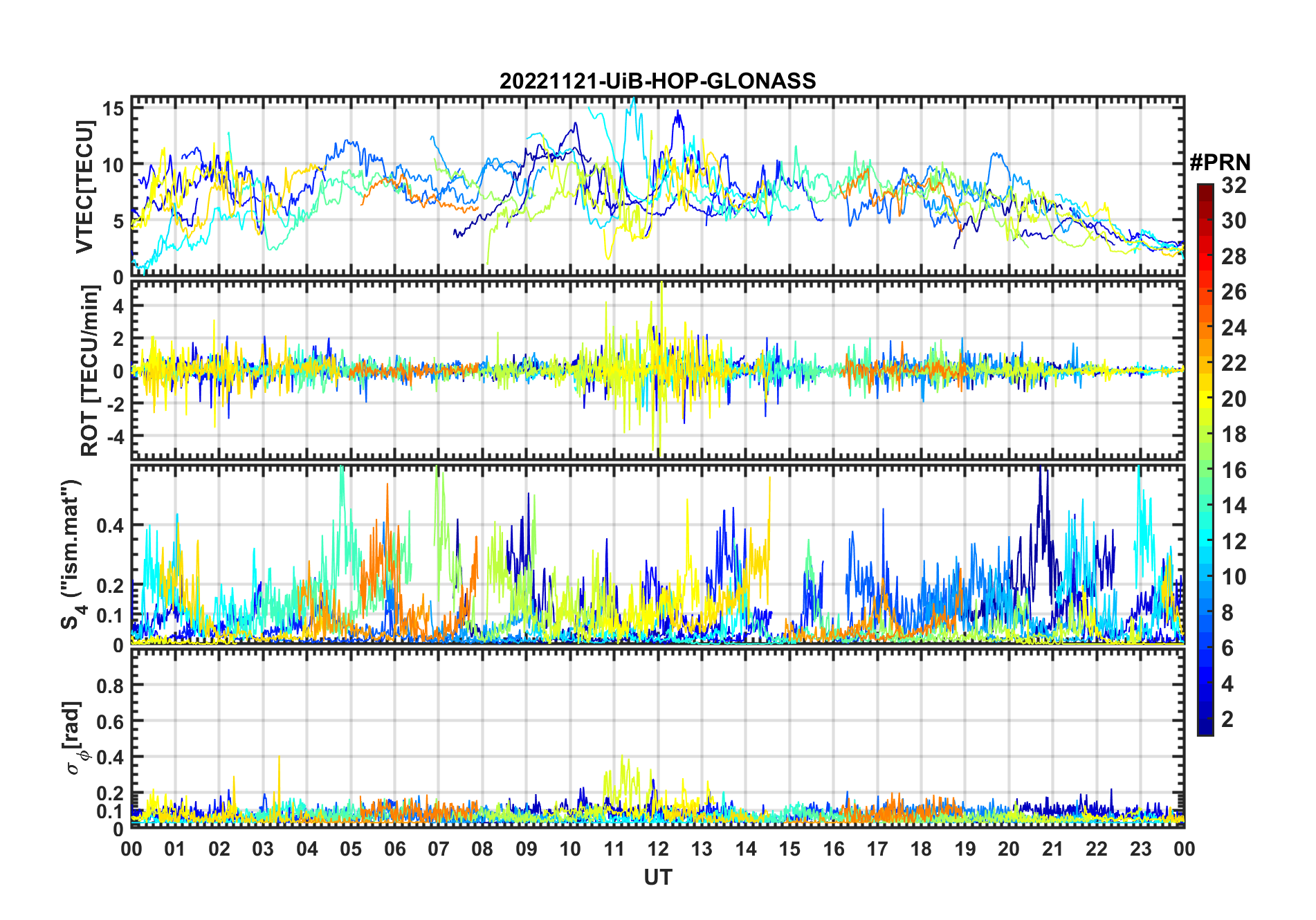Screen dimensions: 1316x920
Task: Click the -2 tick on ROT axis
Action: pyautogui.click(x=115, y=404)
